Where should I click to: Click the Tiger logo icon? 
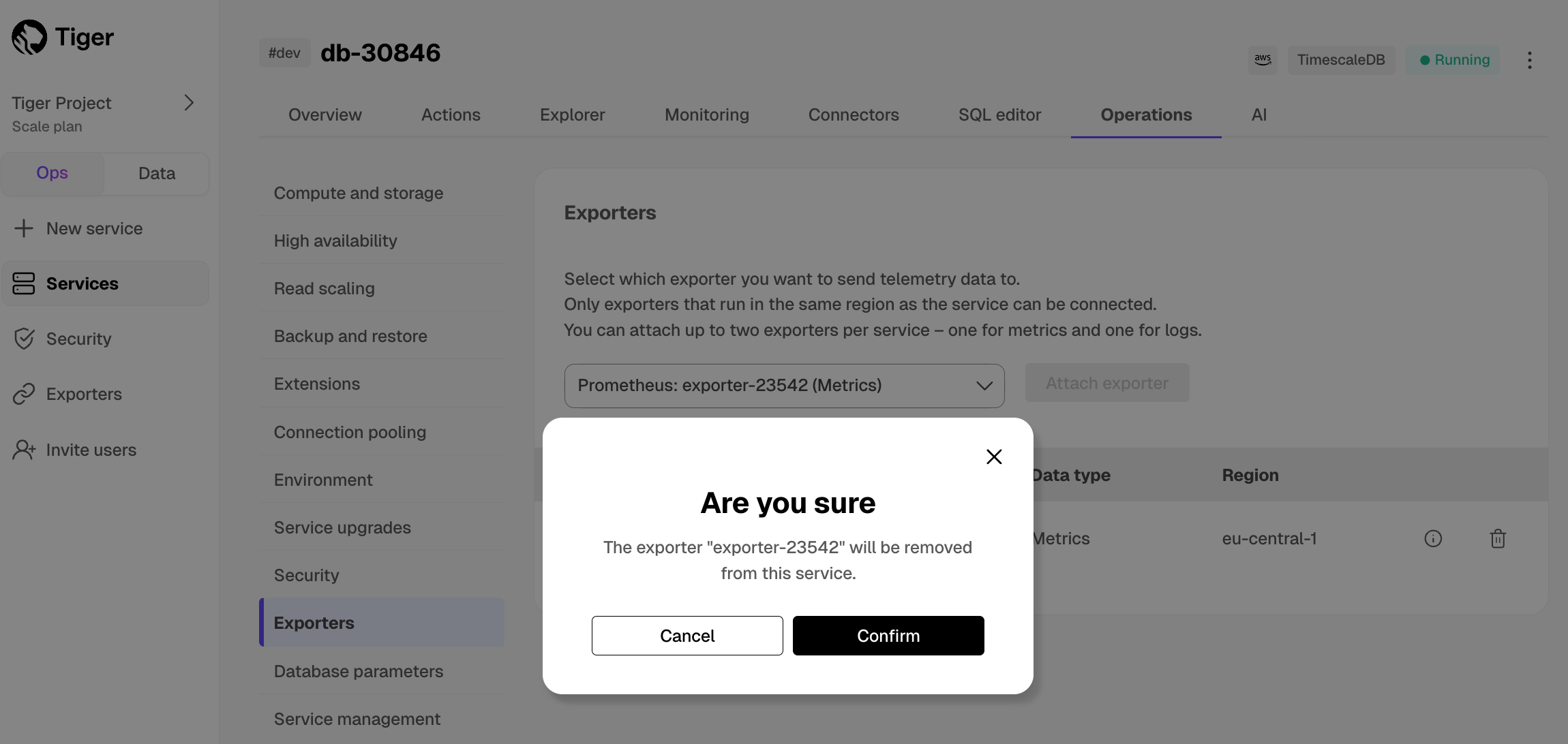[x=29, y=37]
